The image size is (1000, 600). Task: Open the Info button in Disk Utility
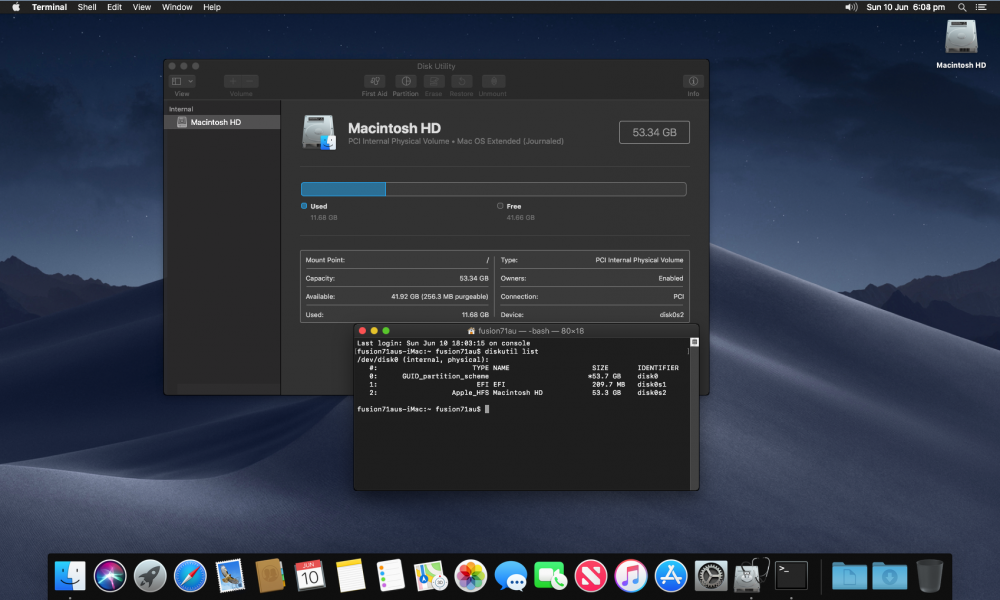pyautogui.click(x=693, y=82)
